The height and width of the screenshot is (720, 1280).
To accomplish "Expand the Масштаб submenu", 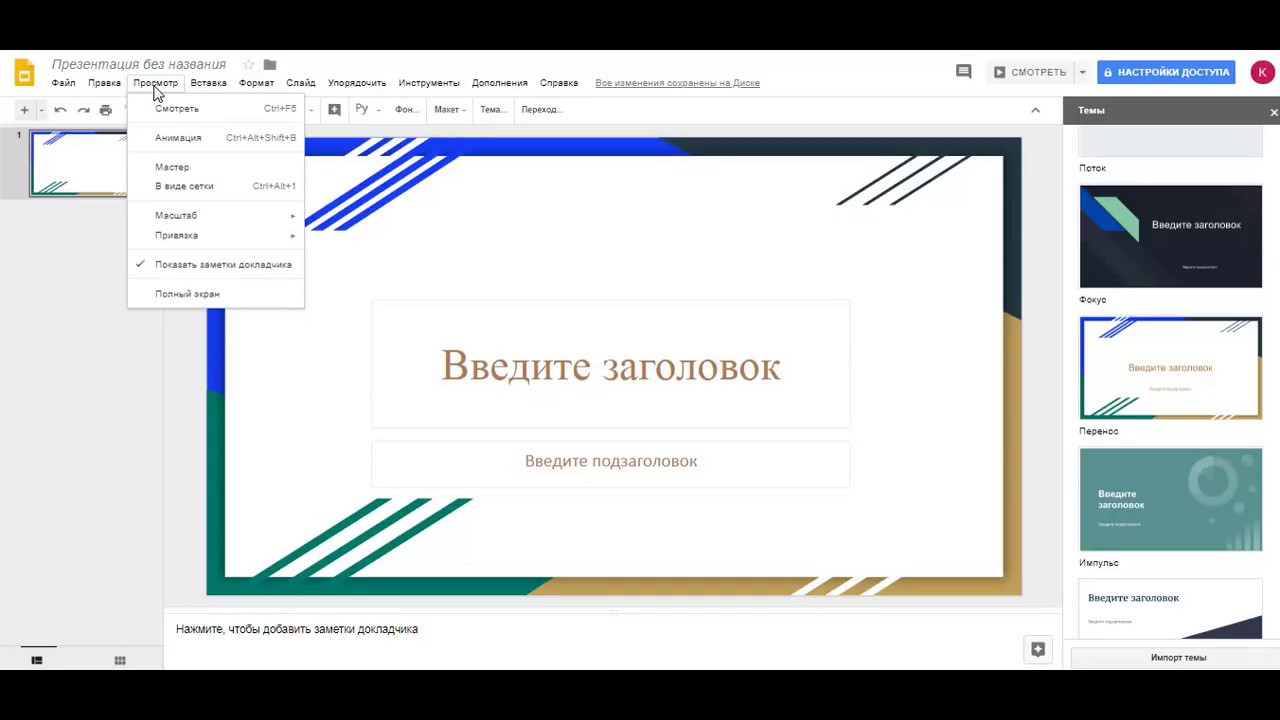I will pyautogui.click(x=216, y=216).
